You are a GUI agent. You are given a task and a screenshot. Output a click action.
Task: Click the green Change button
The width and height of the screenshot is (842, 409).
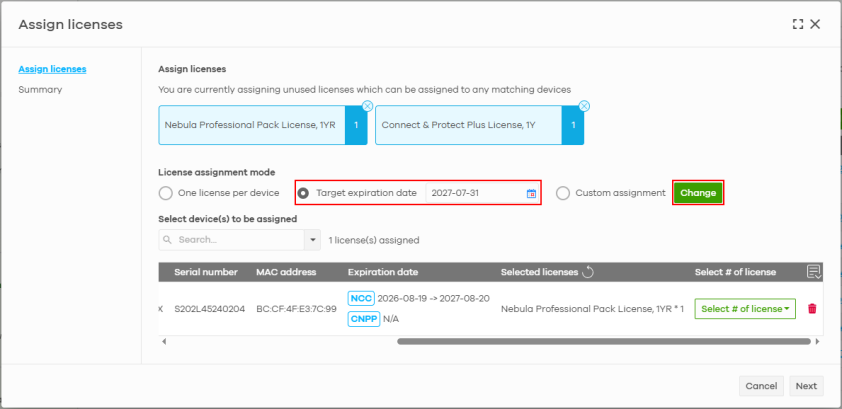click(x=698, y=193)
